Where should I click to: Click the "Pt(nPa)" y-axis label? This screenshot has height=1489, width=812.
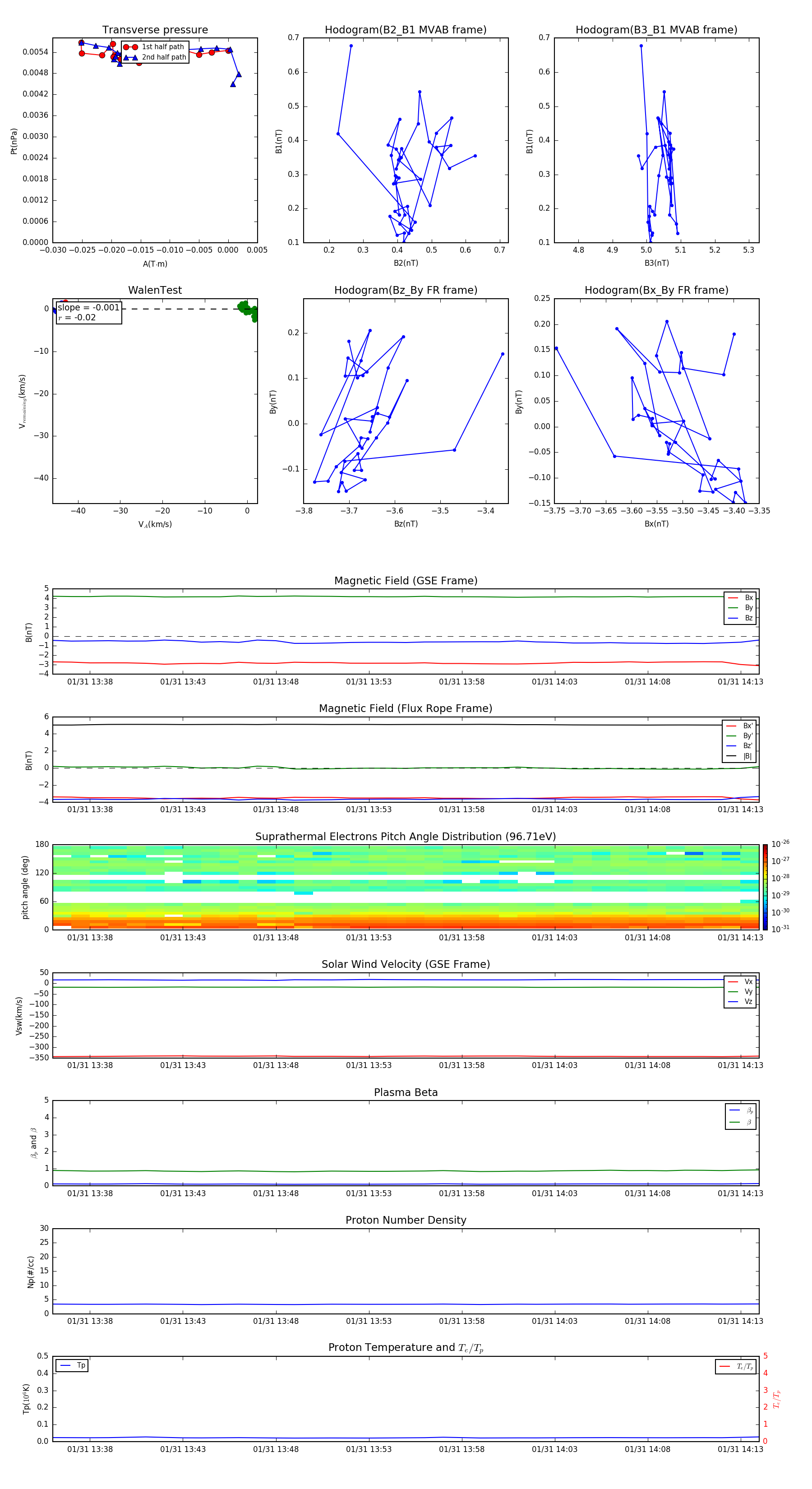pyautogui.click(x=14, y=141)
